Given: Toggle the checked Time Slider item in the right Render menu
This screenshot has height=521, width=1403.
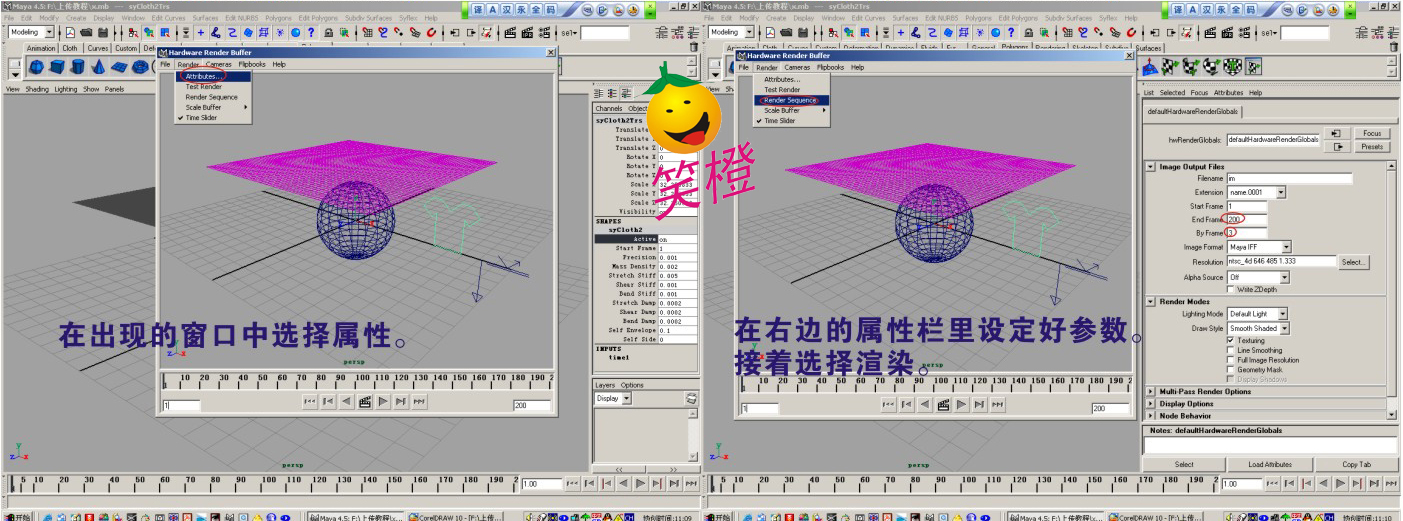Looking at the screenshot, I should click(792, 120).
